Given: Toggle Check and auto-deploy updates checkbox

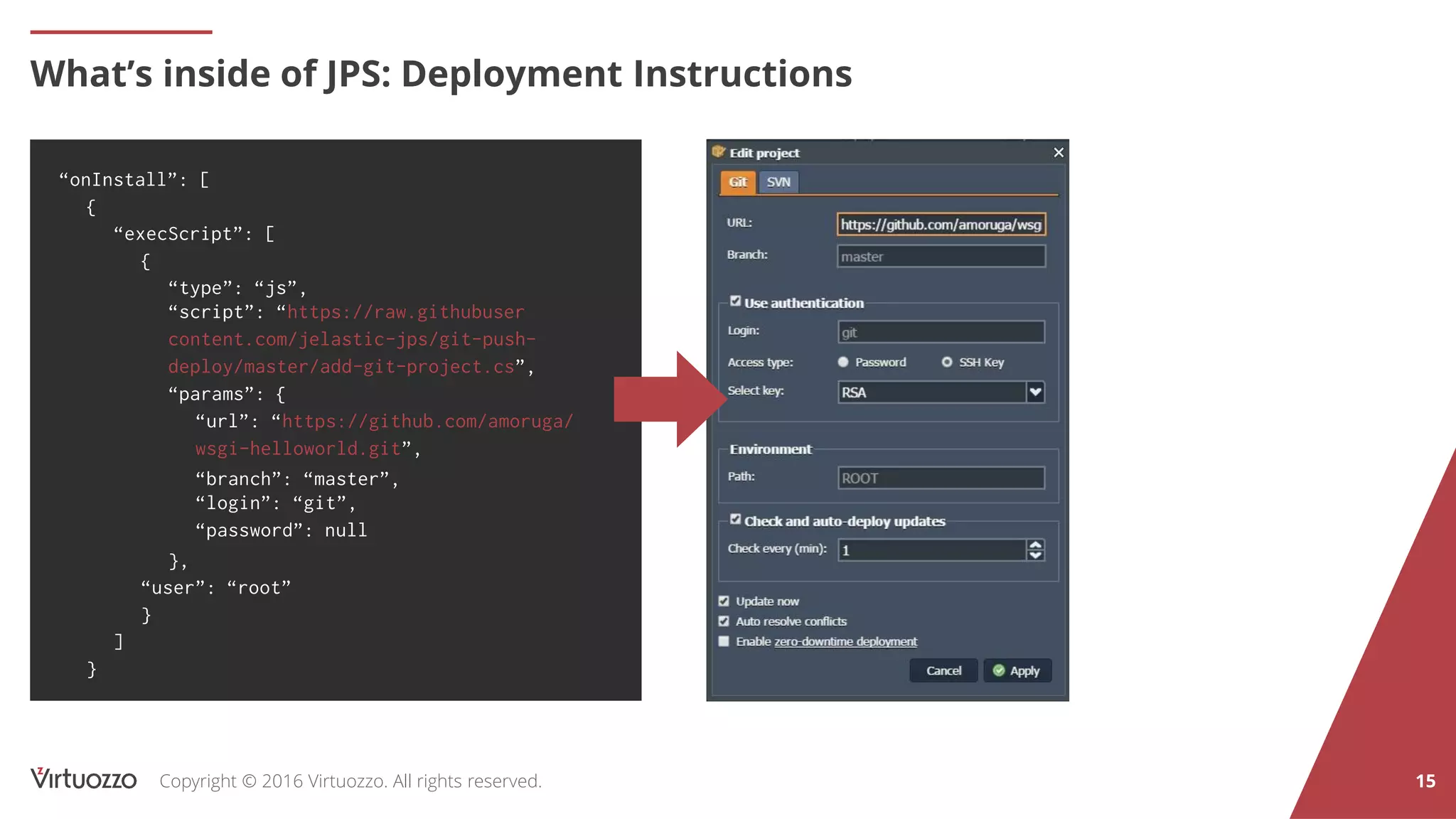Looking at the screenshot, I should click(x=735, y=520).
